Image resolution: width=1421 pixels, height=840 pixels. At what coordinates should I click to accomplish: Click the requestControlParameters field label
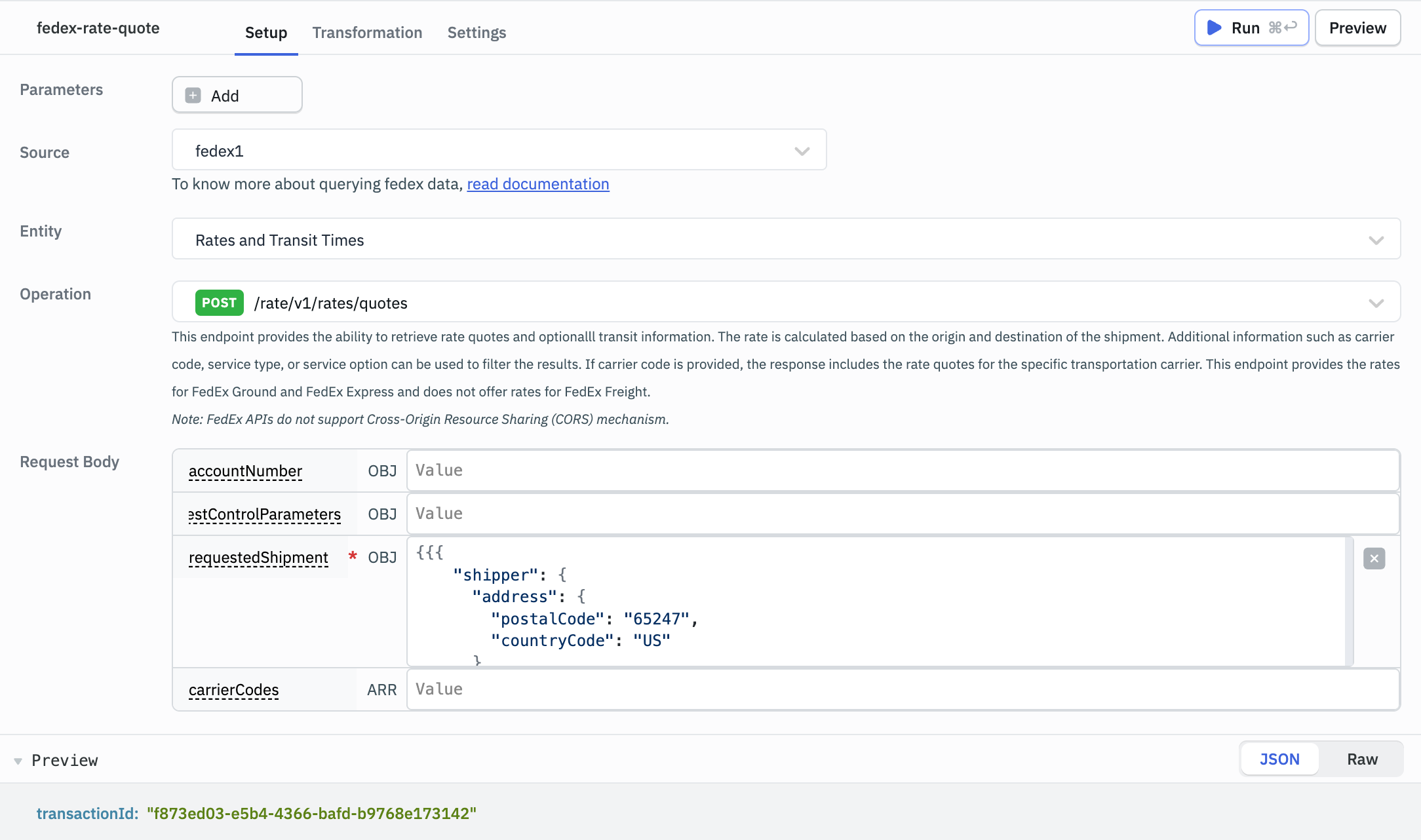[x=265, y=514]
